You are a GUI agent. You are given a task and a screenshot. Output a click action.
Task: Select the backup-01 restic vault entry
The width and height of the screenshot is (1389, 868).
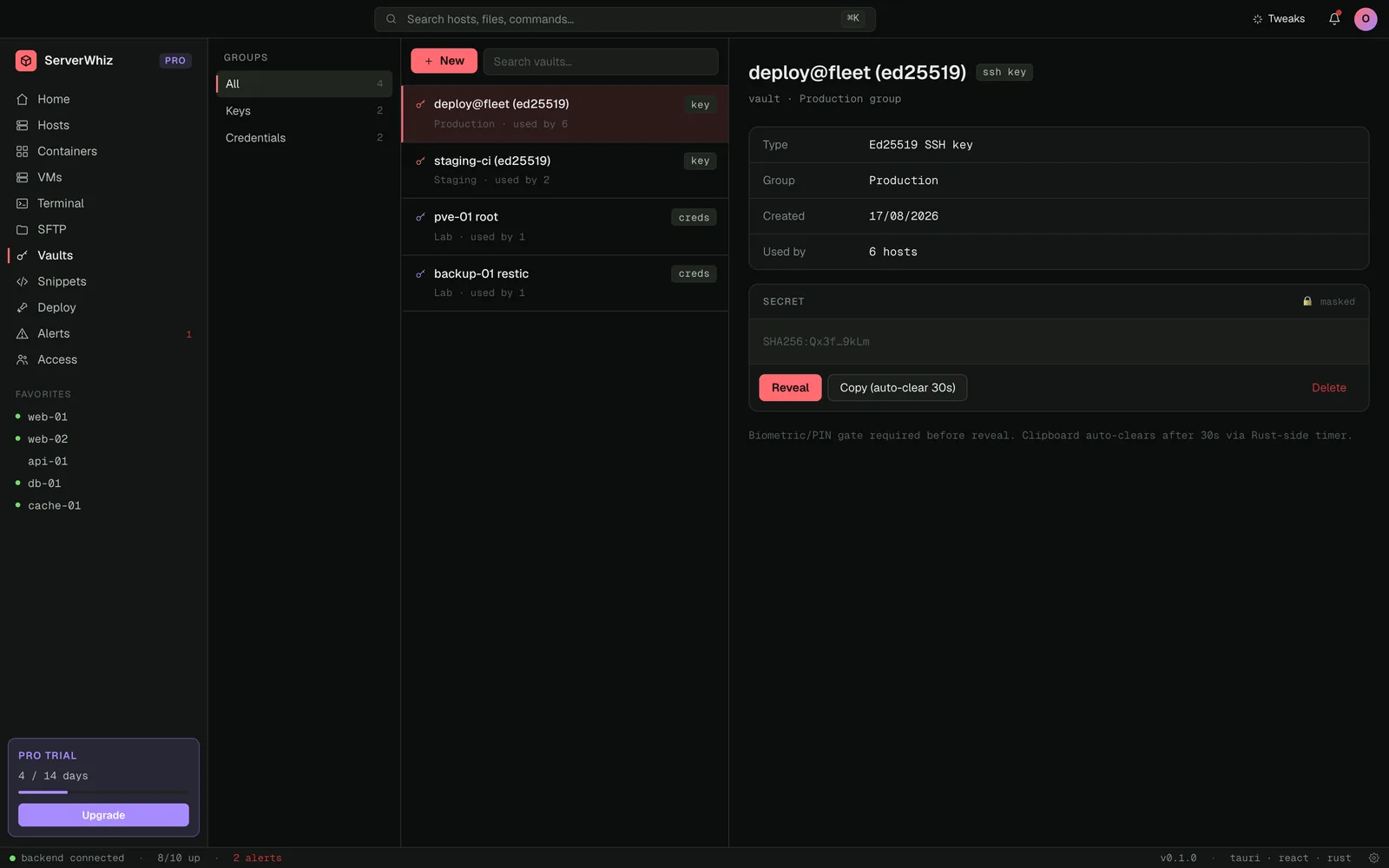(x=564, y=283)
